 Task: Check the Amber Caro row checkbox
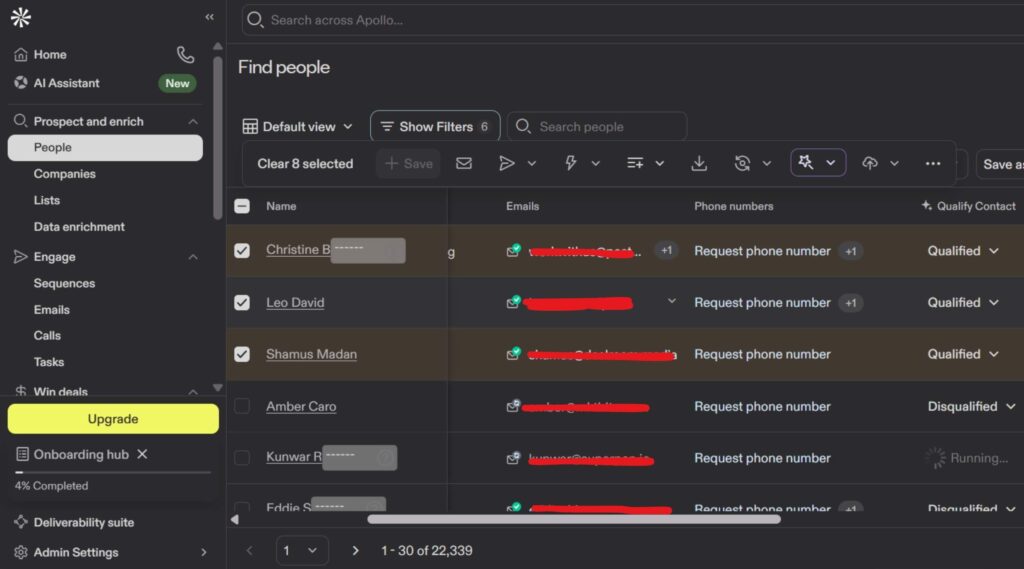pos(242,406)
